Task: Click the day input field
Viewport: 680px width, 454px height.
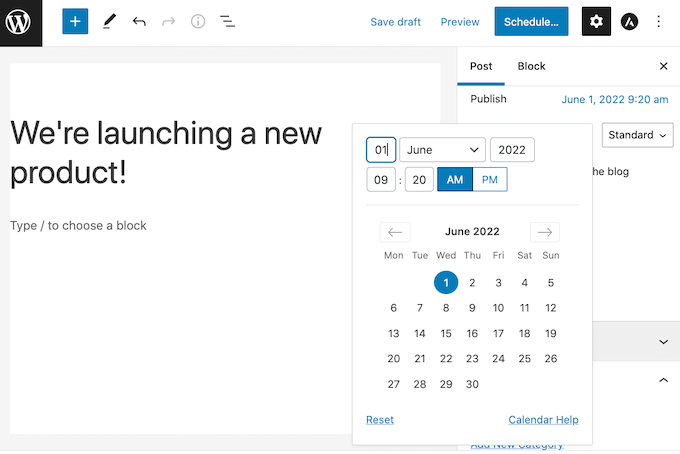Action: tap(381, 150)
